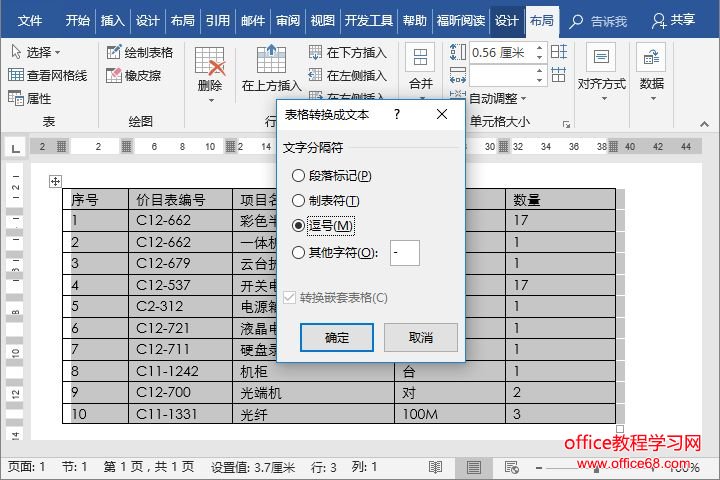The width and height of the screenshot is (720, 480).
Task: Expand the AutoFit (自动调整) dropdown
Action: [x=523, y=98]
